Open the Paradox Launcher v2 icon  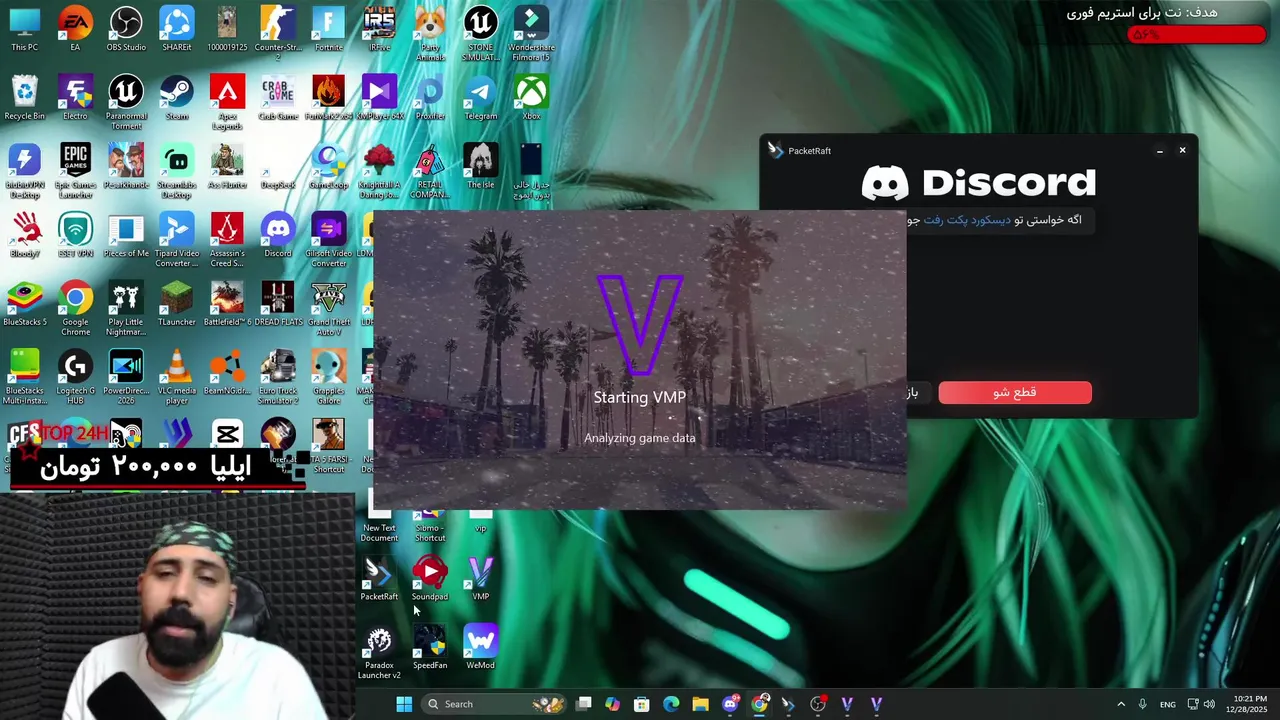click(379, 652)
